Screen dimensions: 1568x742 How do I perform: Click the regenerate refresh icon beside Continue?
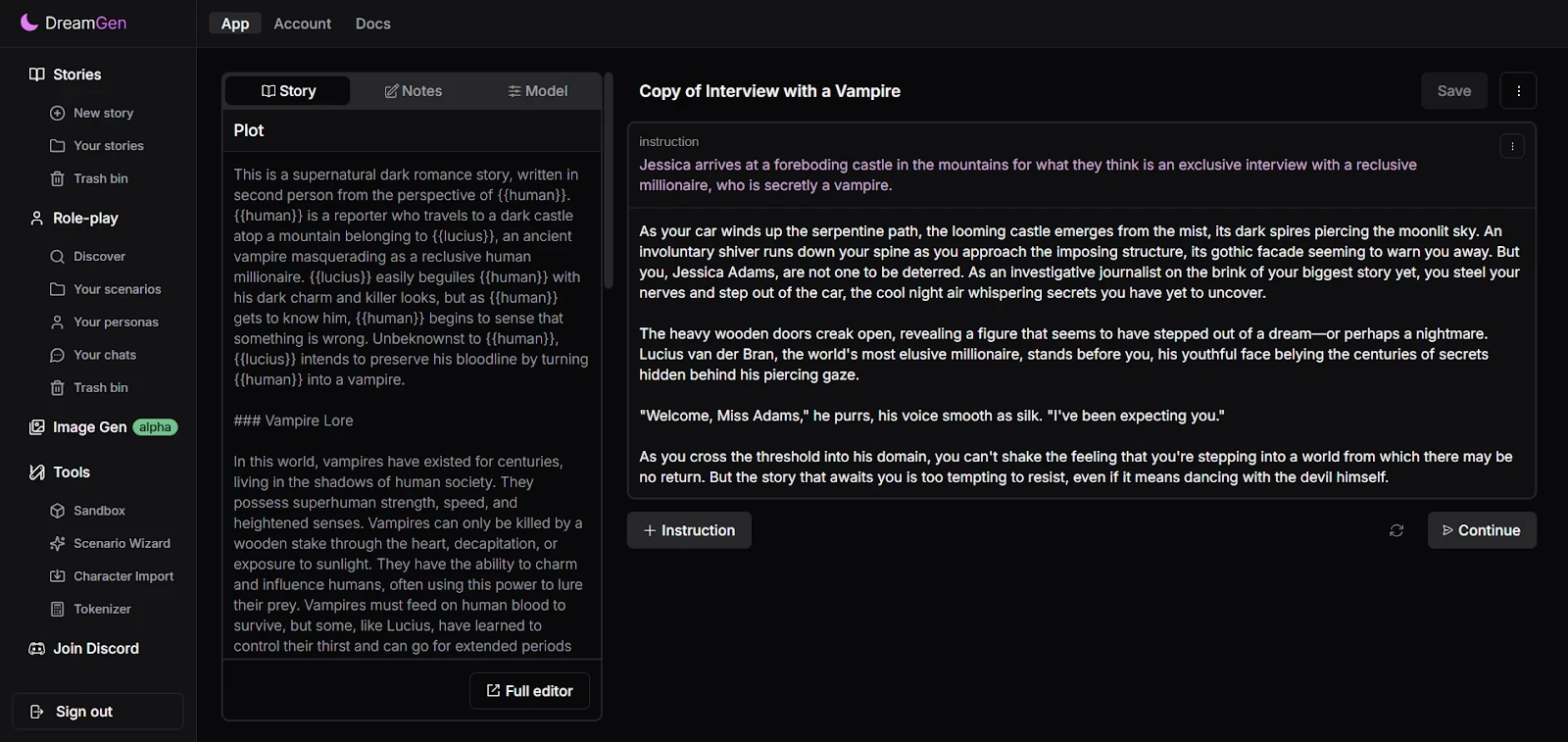[1396, 530]
